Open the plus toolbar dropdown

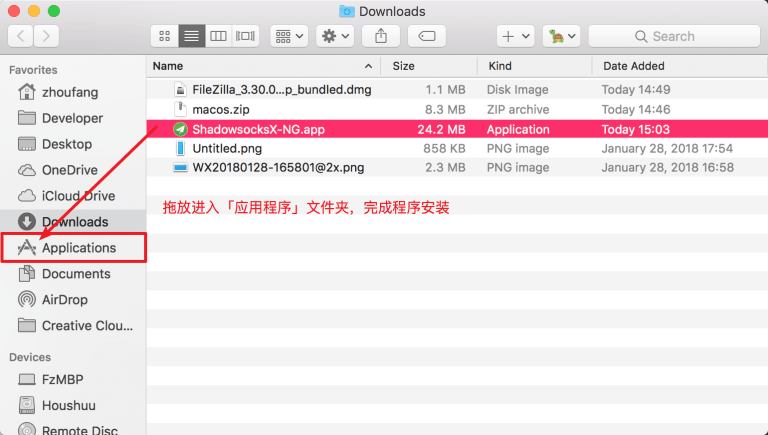[x=515, y=36]
